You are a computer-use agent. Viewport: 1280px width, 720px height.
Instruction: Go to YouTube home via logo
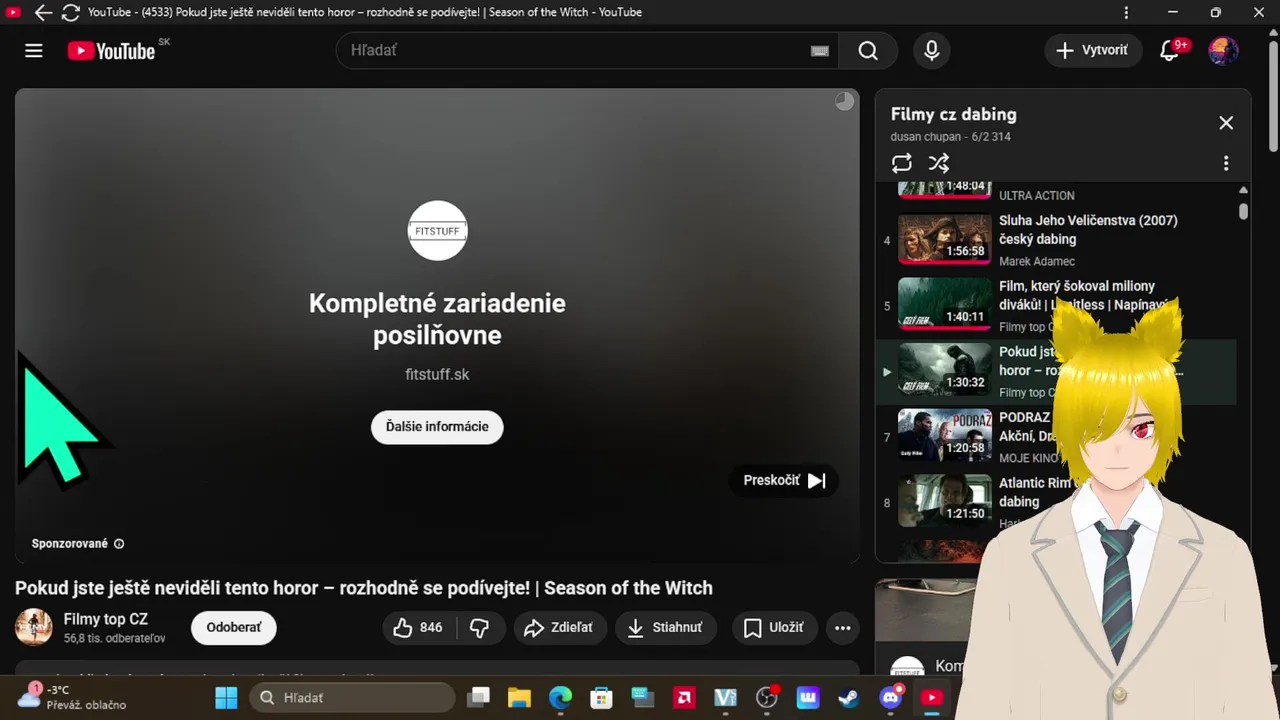(111, 51)
